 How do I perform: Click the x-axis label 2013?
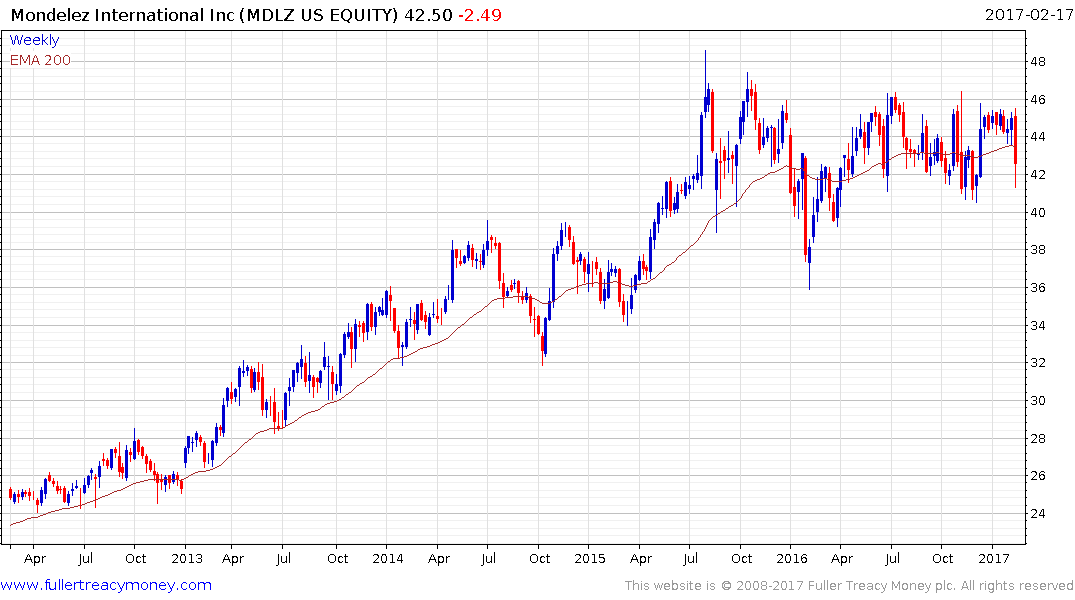[187, 558]
